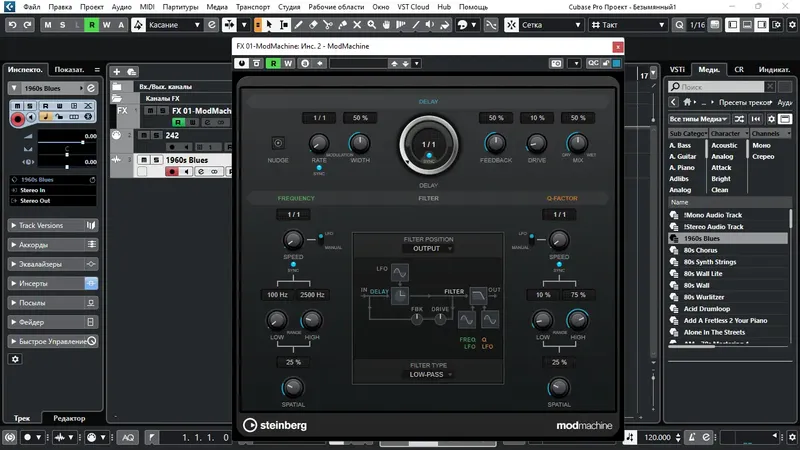
Task: Select the Mute X tool
Action: click(357, 24)
